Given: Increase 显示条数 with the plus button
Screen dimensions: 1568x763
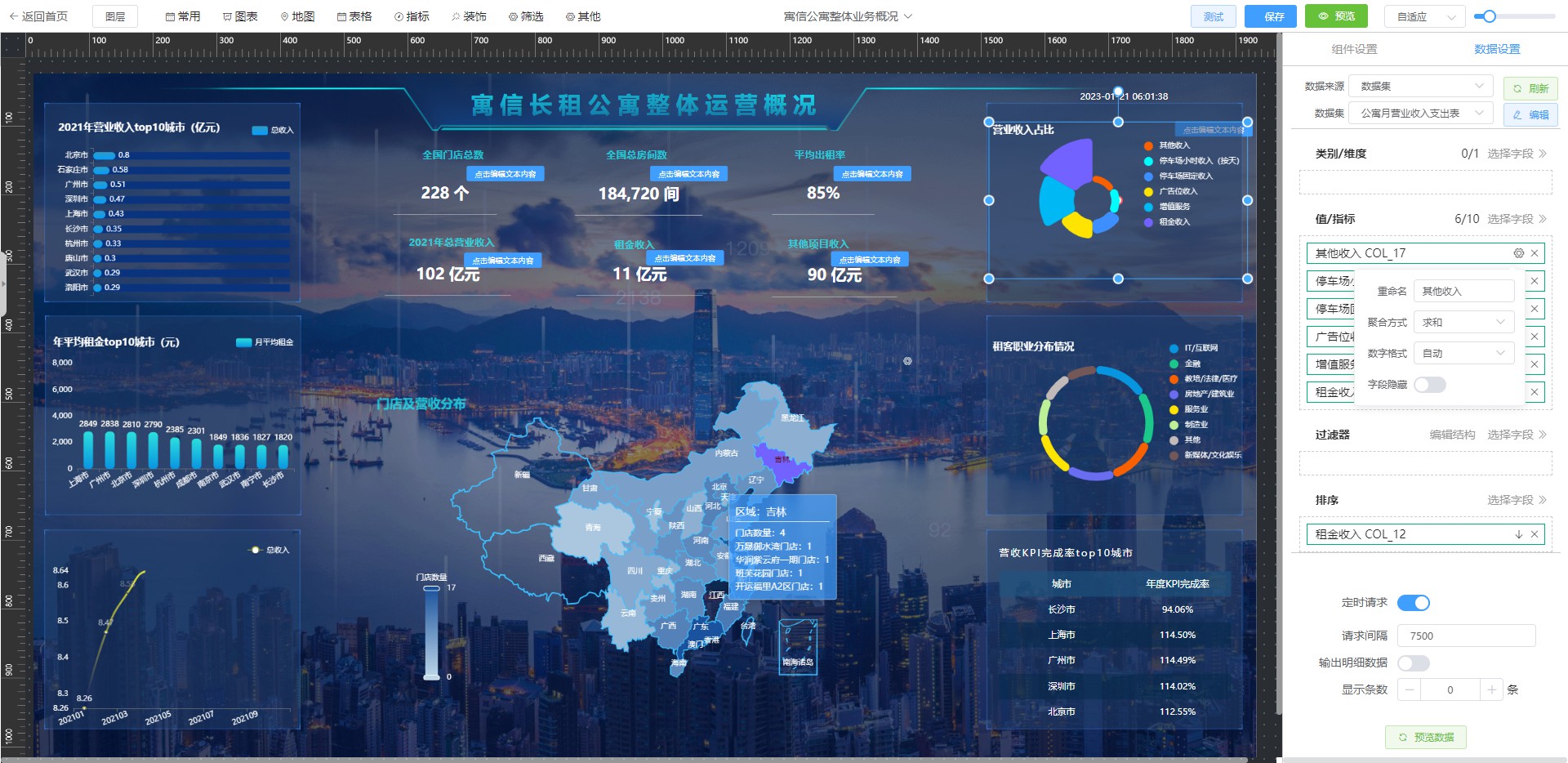Looking at the screenshot, I should pos(1491,689).
